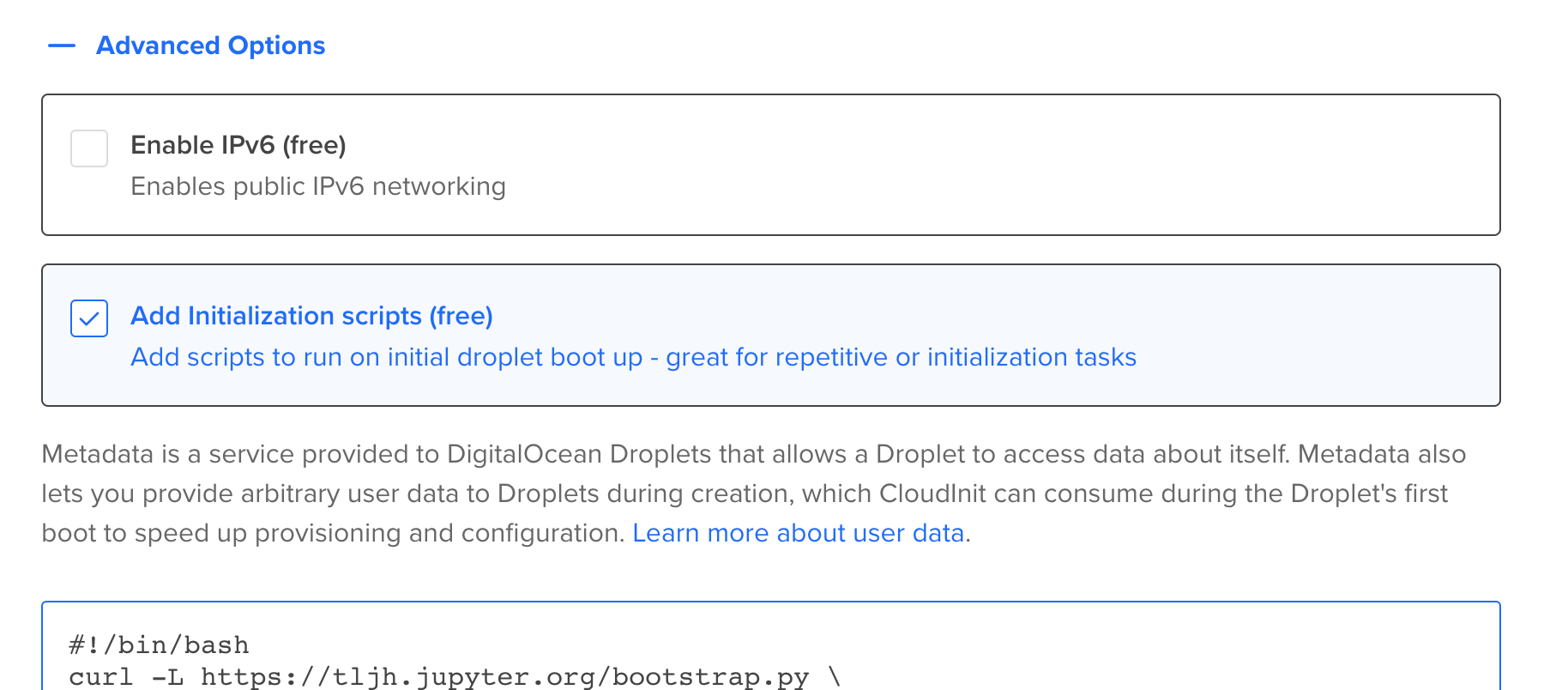Screen dimensions: 1568x690
Task: Click the "Enables public IPv6 networking" description
Action: point(317,186)
